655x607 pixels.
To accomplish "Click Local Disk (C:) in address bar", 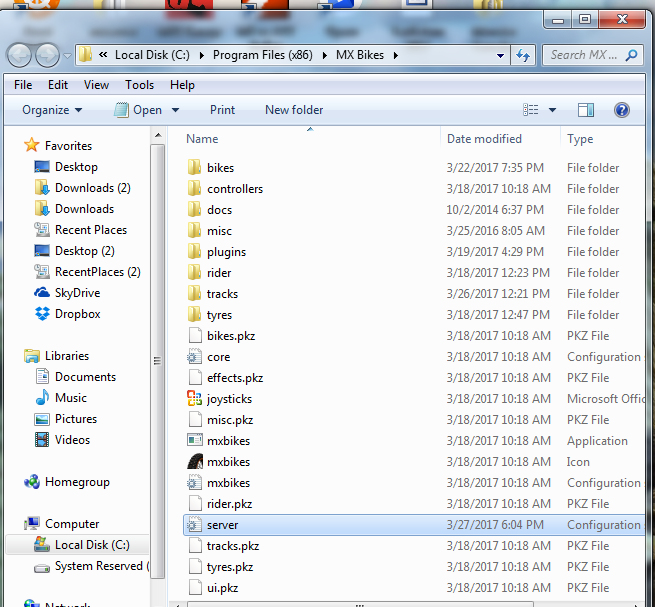I will [x=152, y=55].
